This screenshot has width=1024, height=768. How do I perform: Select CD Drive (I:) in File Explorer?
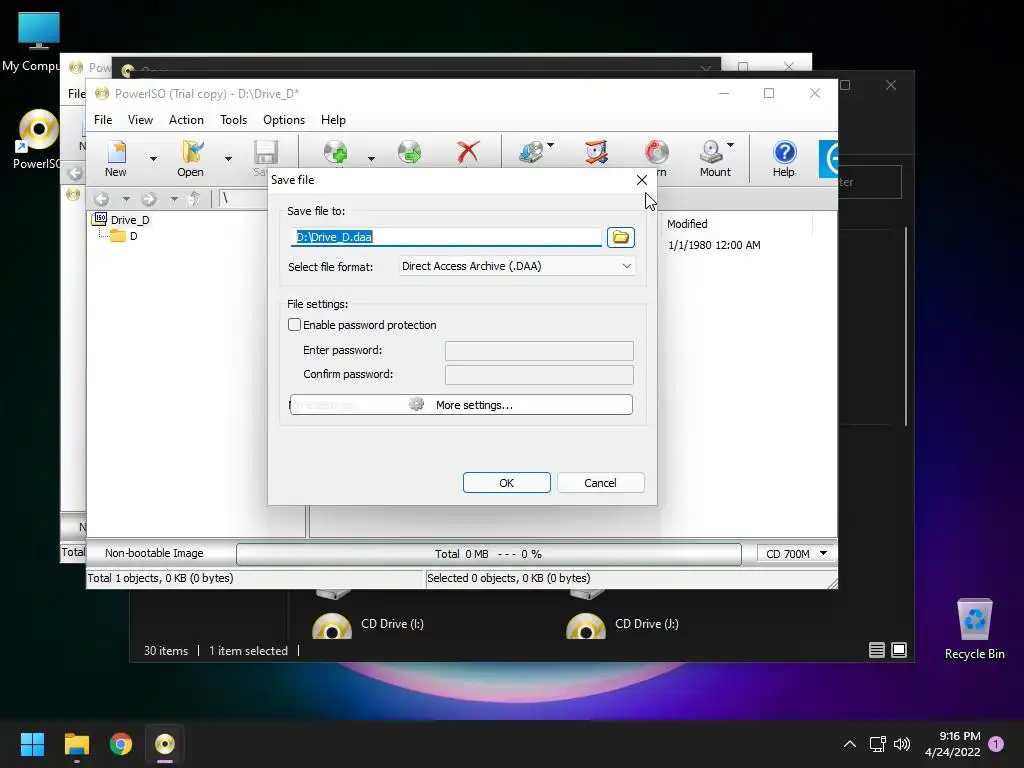(369, 624)
